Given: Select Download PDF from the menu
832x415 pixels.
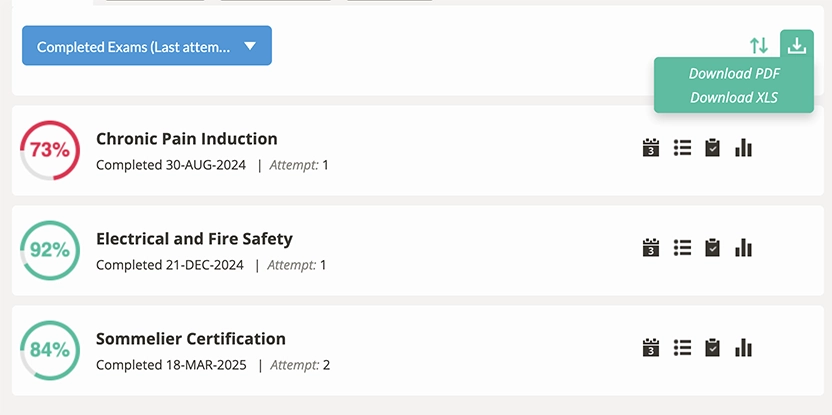Looking at the screenshot, I should [x=734, y=74].
